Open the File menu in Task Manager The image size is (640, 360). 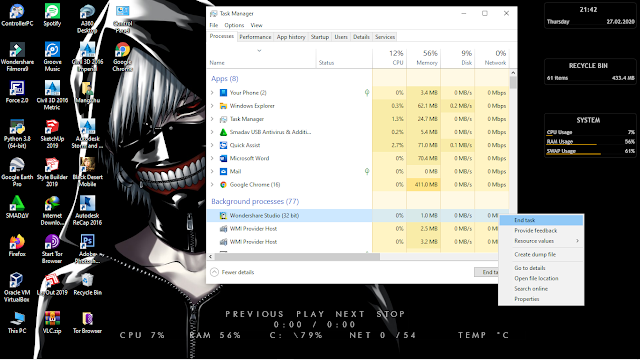pyautogui.click(x=214, y=25)
